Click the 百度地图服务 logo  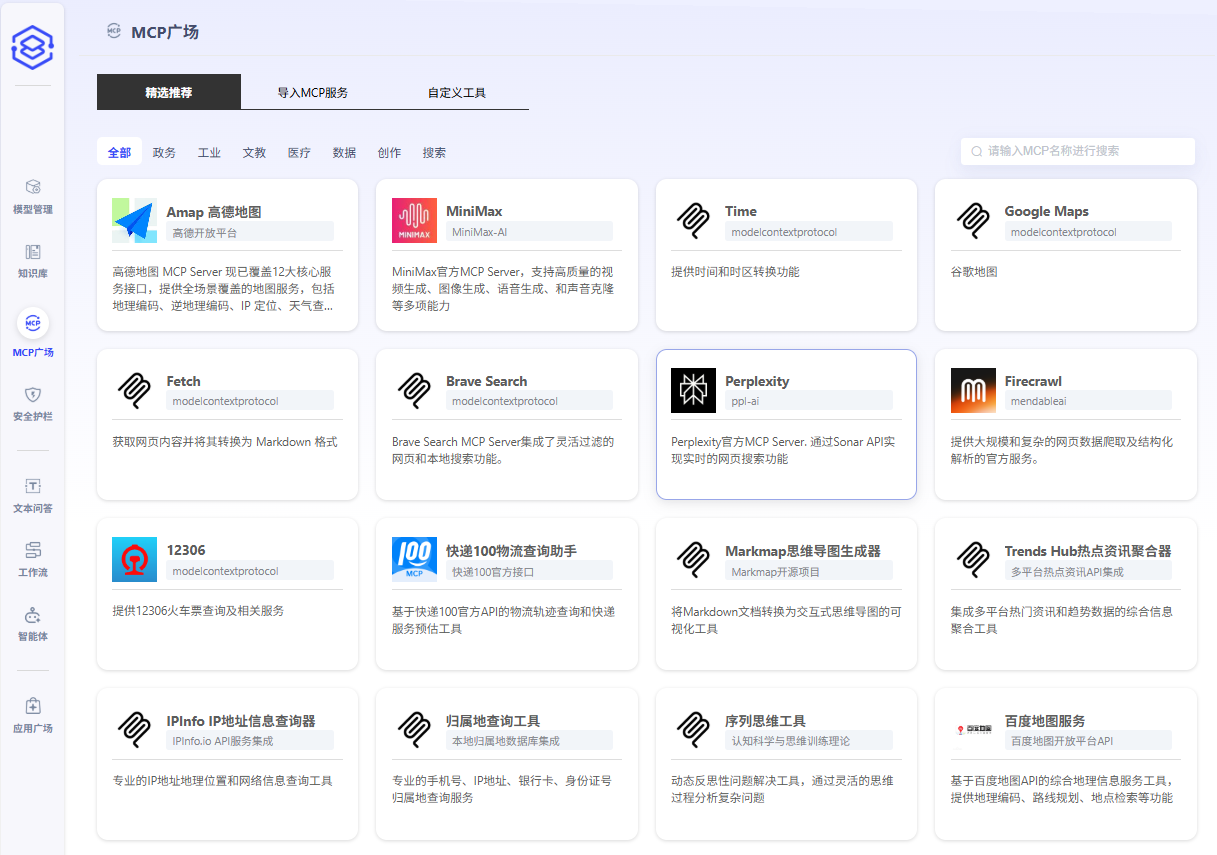(973, 730)
